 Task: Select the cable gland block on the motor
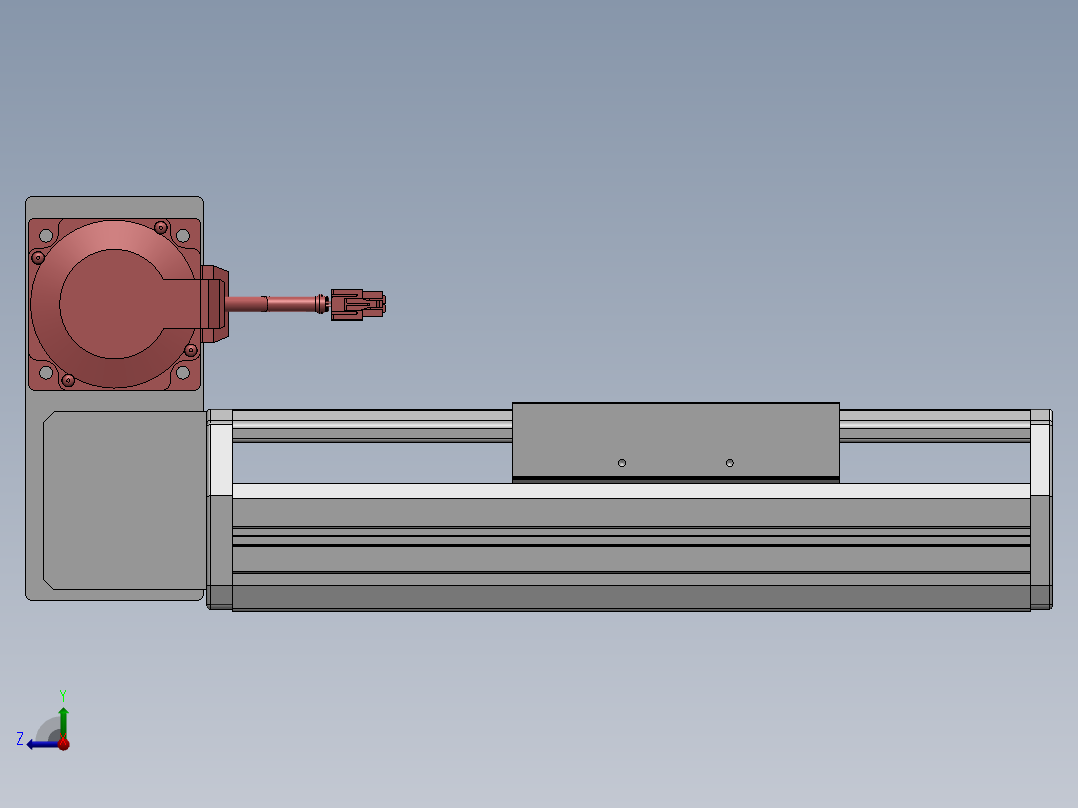(x=214, y=304)
